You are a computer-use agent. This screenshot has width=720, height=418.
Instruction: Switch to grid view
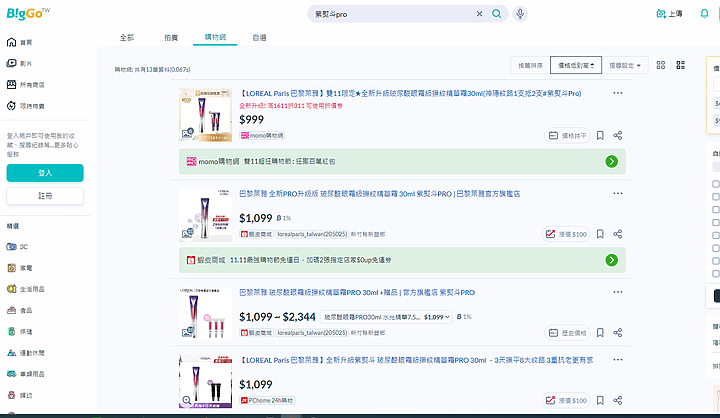661,65
